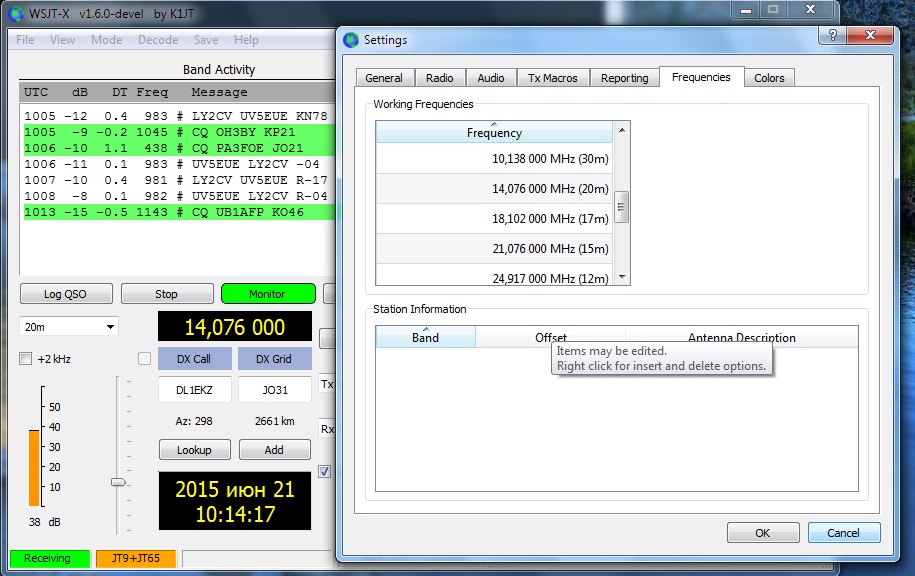
Task: Sort by the Frequency column header
Action: [494, 133]
